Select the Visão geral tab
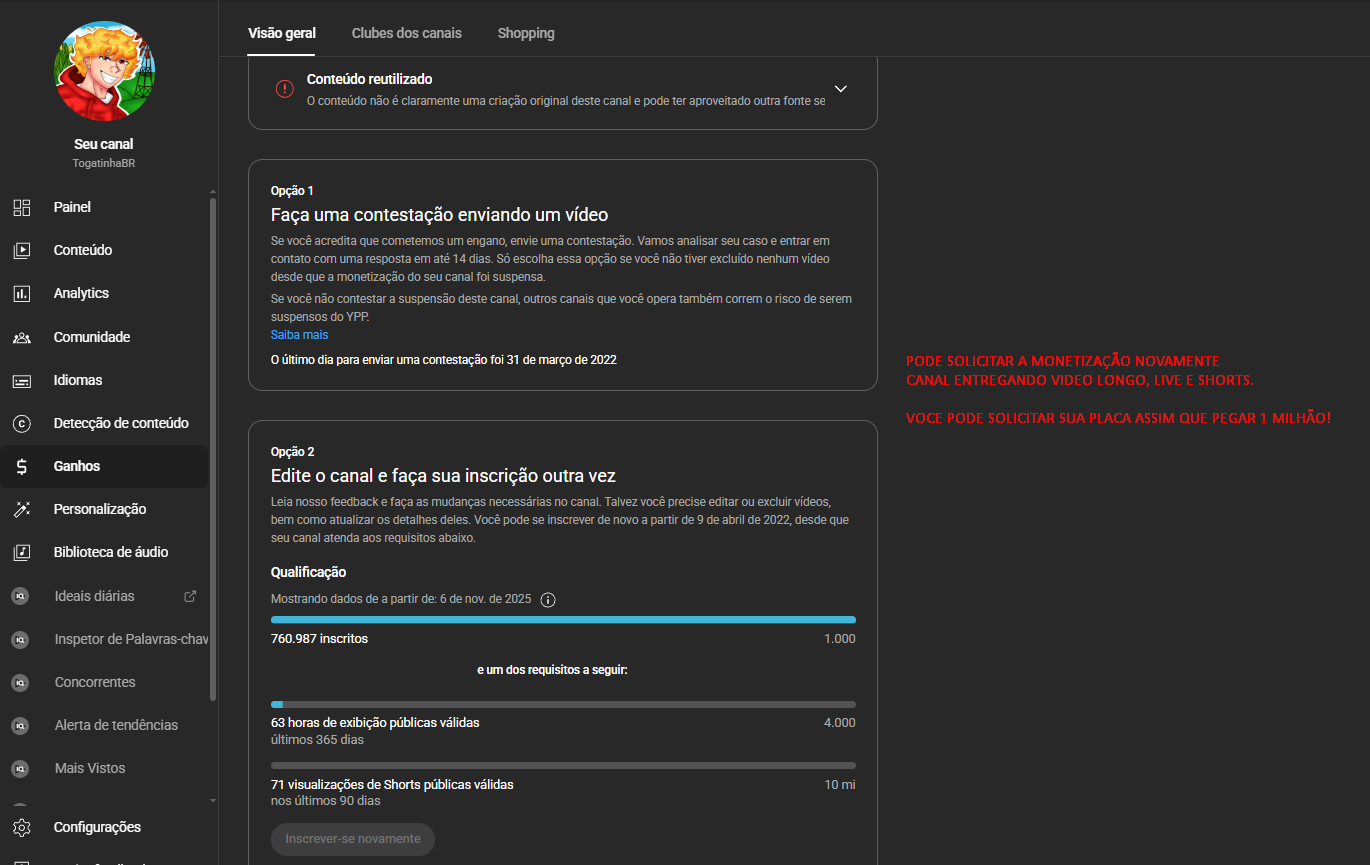 click(x=282, y=33)
